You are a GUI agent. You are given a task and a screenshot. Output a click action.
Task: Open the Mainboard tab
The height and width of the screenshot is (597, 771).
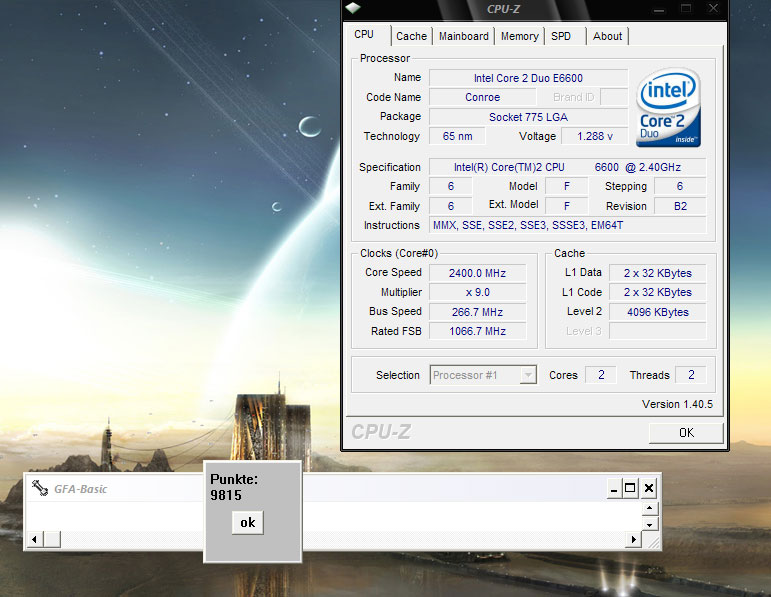[464, 36]
